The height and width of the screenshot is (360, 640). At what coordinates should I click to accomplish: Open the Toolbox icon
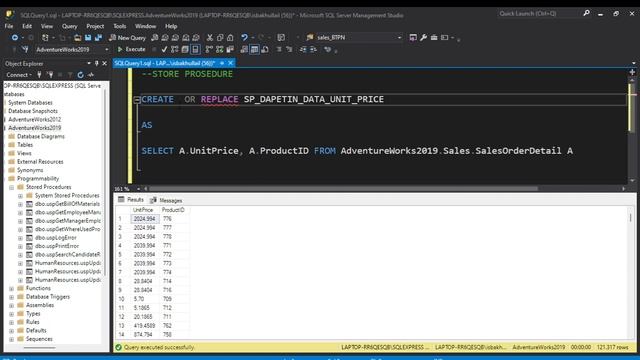pyautogui.click(x=433, y=38)
